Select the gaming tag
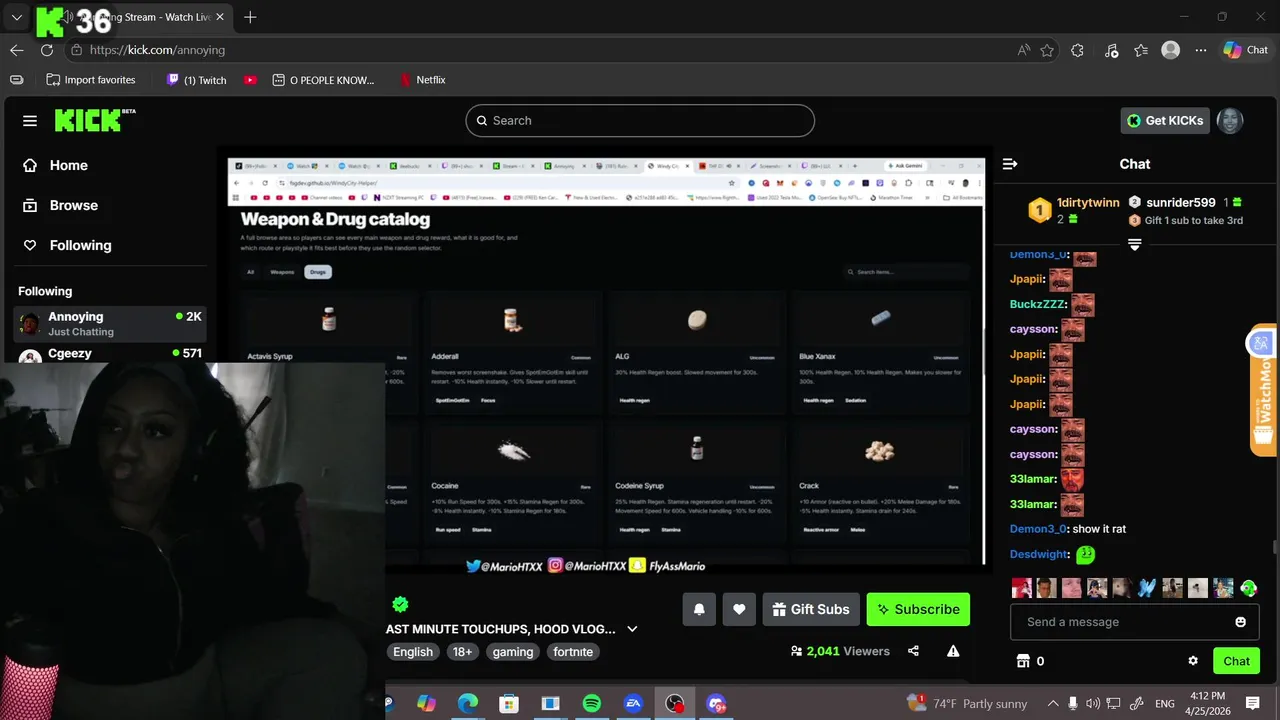 (513, 651)
